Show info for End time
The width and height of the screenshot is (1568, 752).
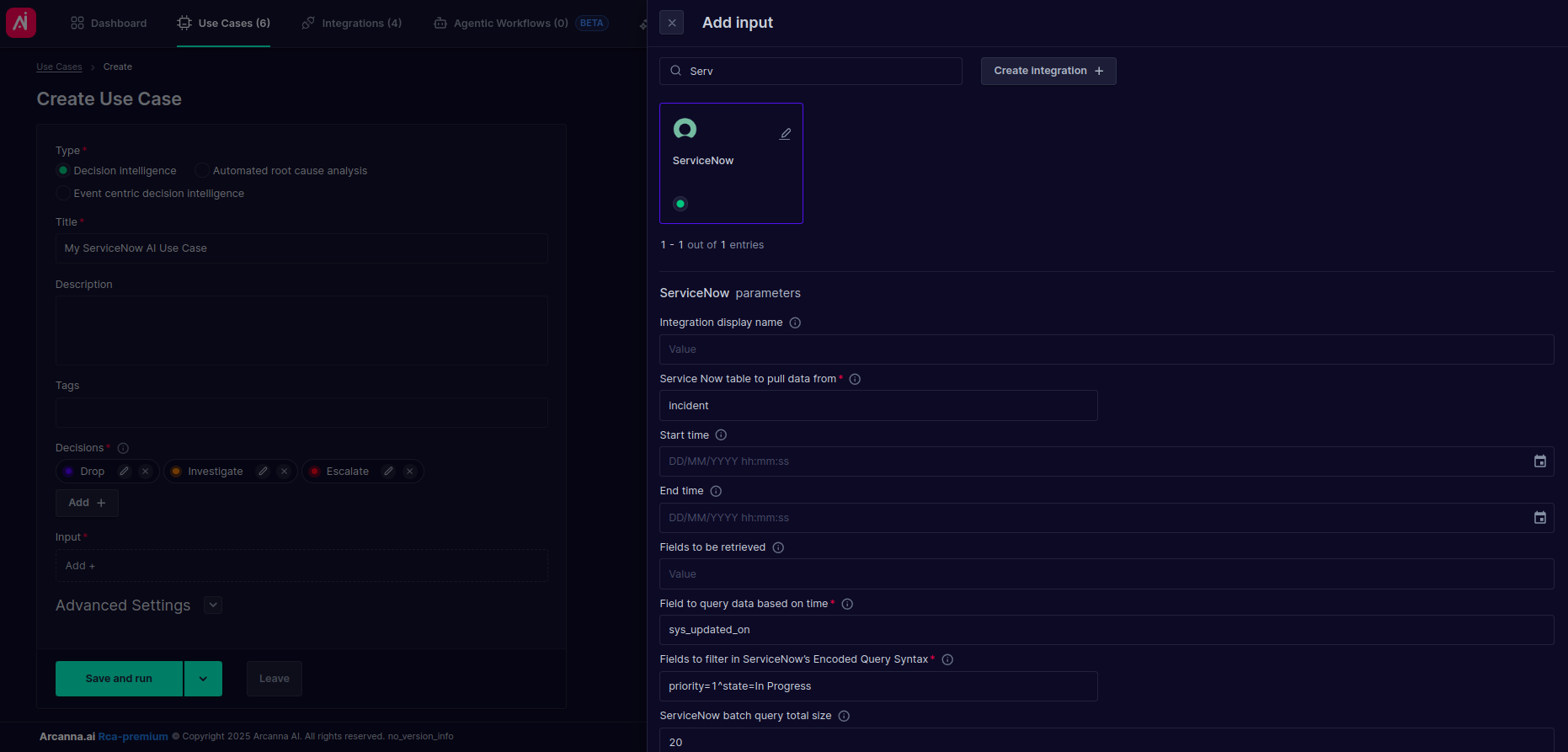pos(716,491)
